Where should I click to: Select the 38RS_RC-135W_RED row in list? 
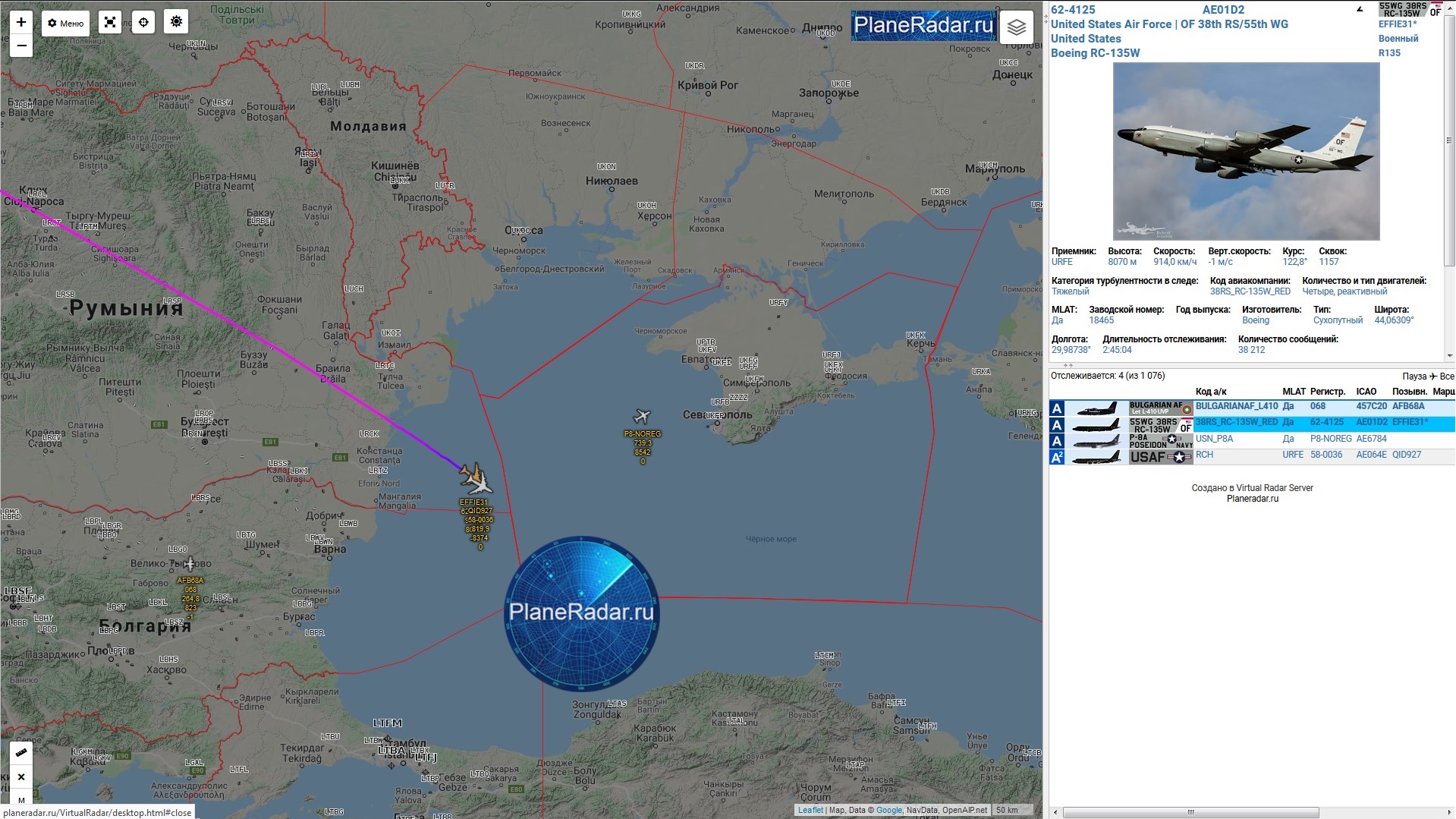1252,424
